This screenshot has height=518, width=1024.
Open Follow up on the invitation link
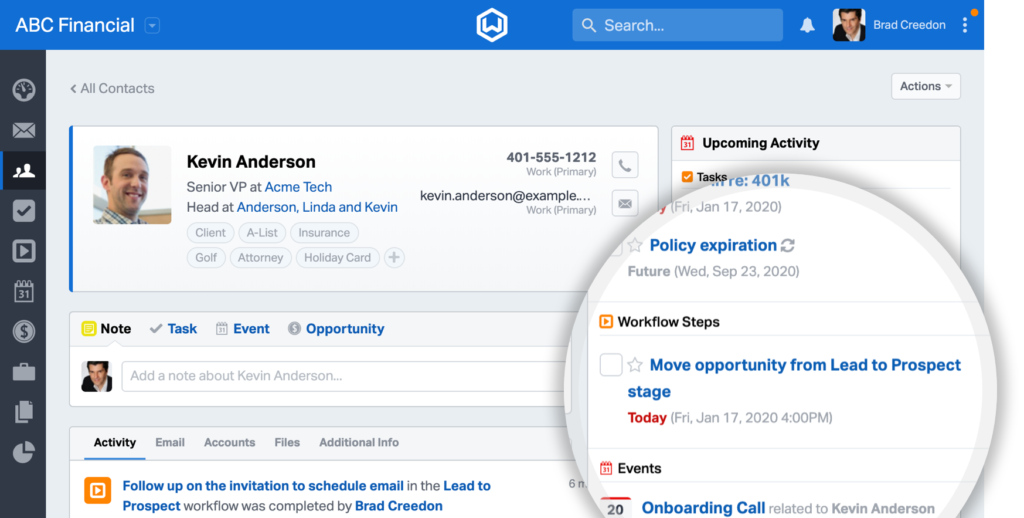263,485
